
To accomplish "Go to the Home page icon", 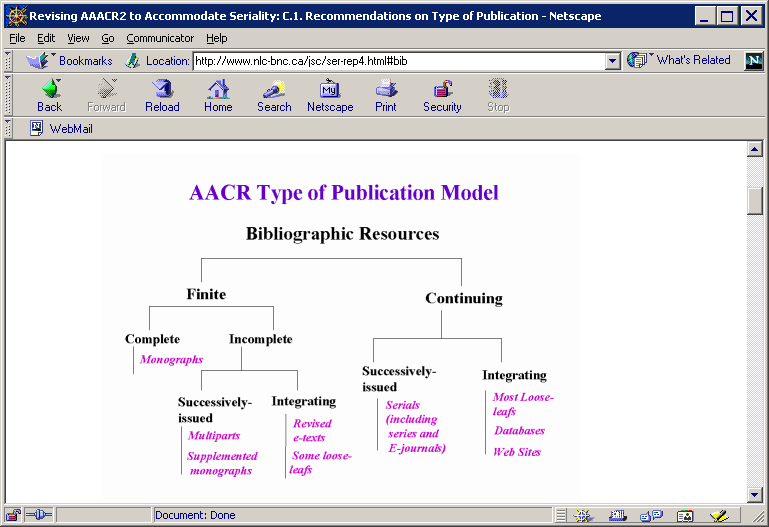I will [218, 96].
